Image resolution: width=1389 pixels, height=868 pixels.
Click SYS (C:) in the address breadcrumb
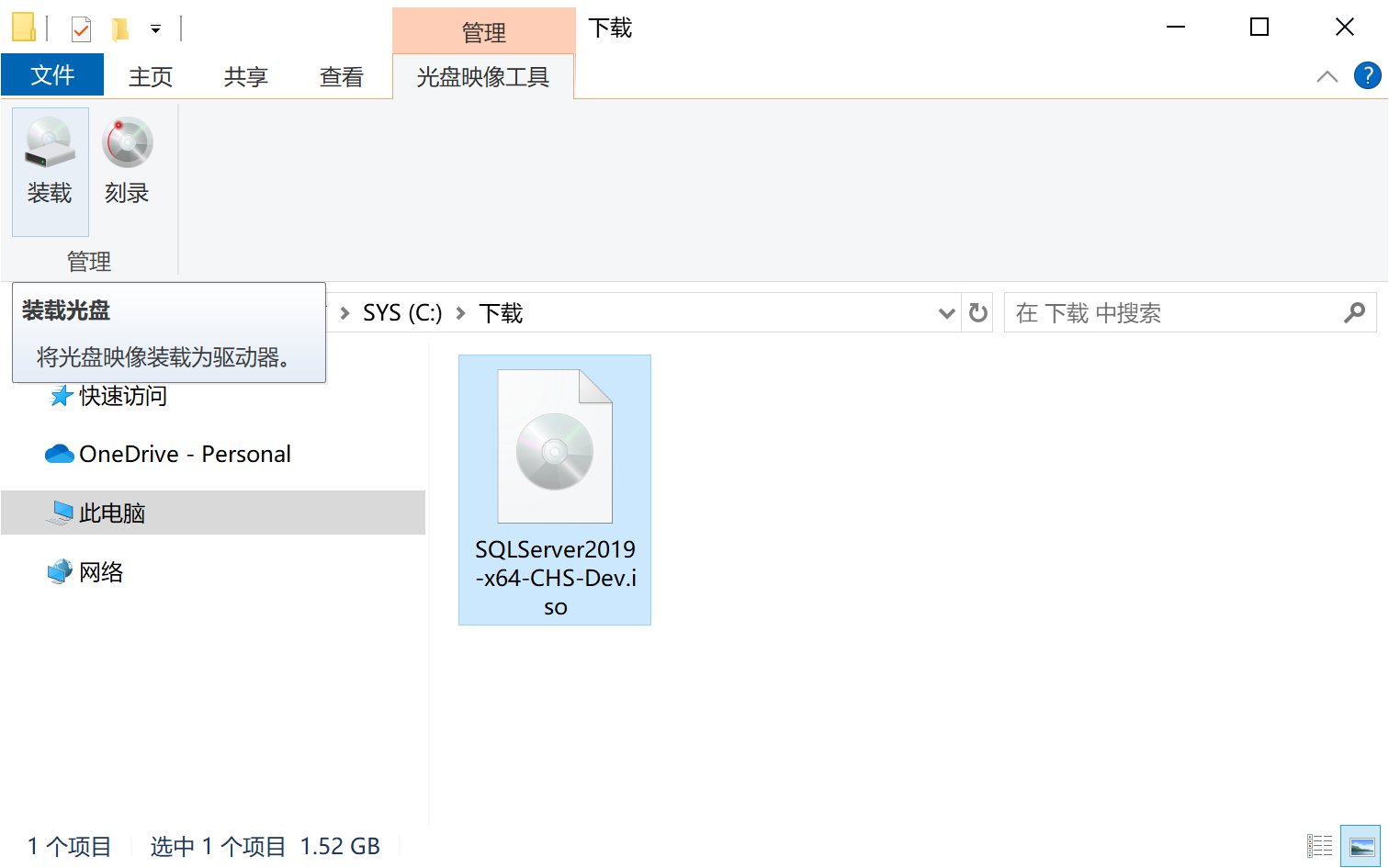[x=402, y=313]
